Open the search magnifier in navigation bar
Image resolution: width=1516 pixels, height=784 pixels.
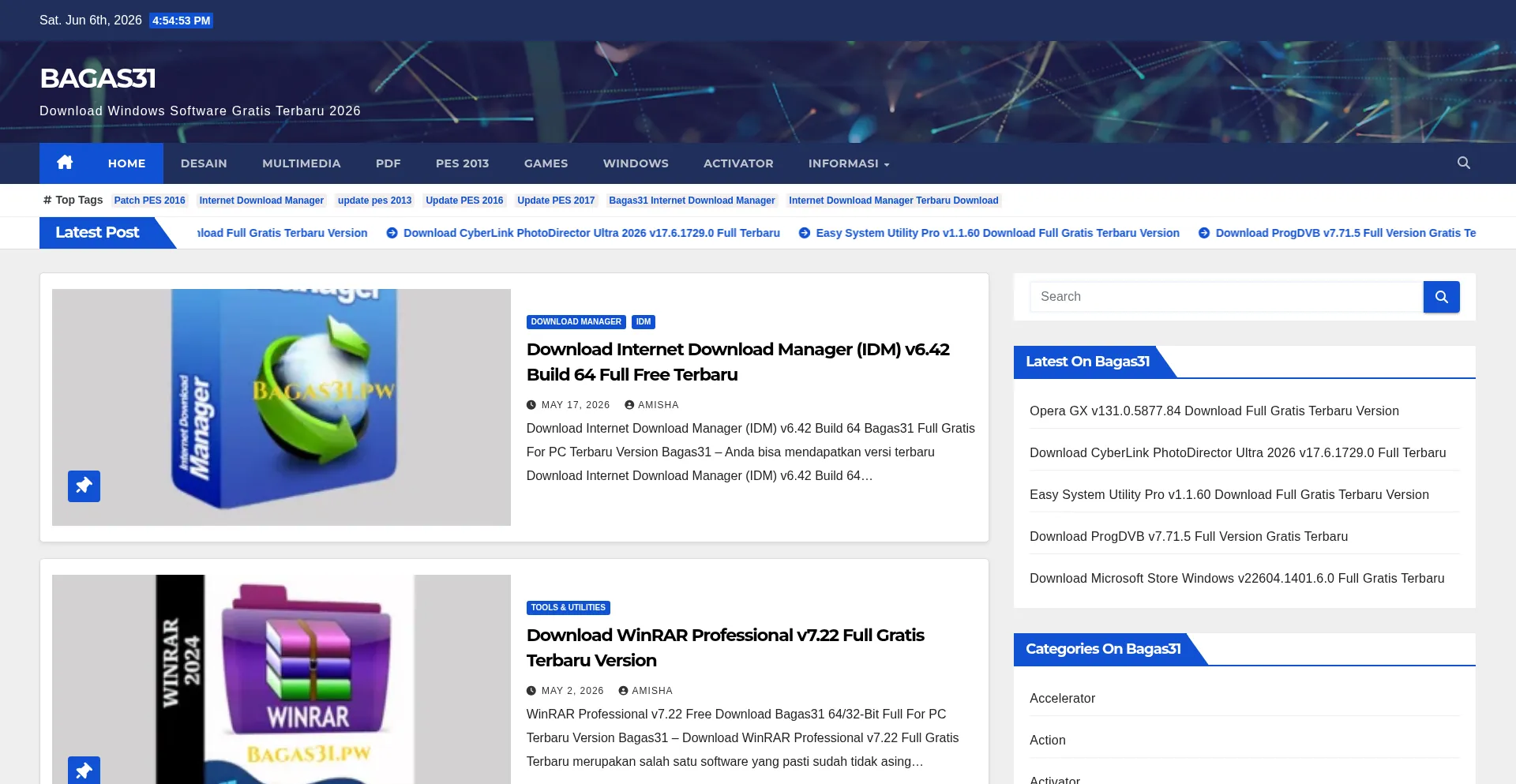click(x=1464, y=163)
